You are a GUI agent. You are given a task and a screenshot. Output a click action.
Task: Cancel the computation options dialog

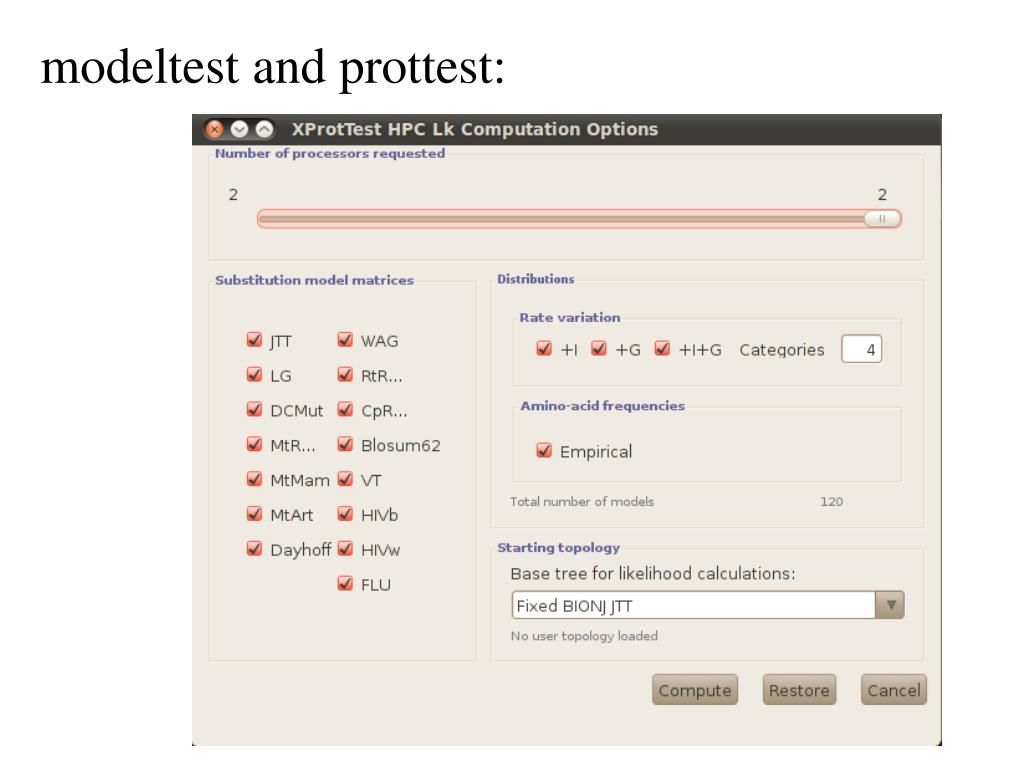[893, 690]
